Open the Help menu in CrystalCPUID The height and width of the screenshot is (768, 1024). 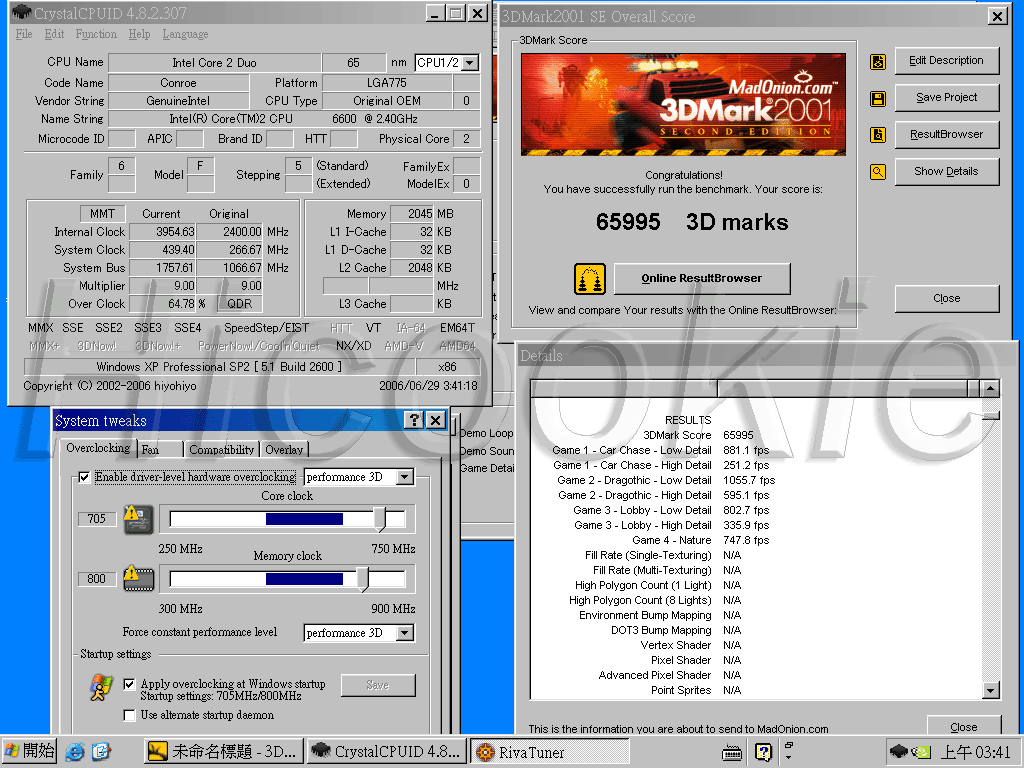point(139,34)
